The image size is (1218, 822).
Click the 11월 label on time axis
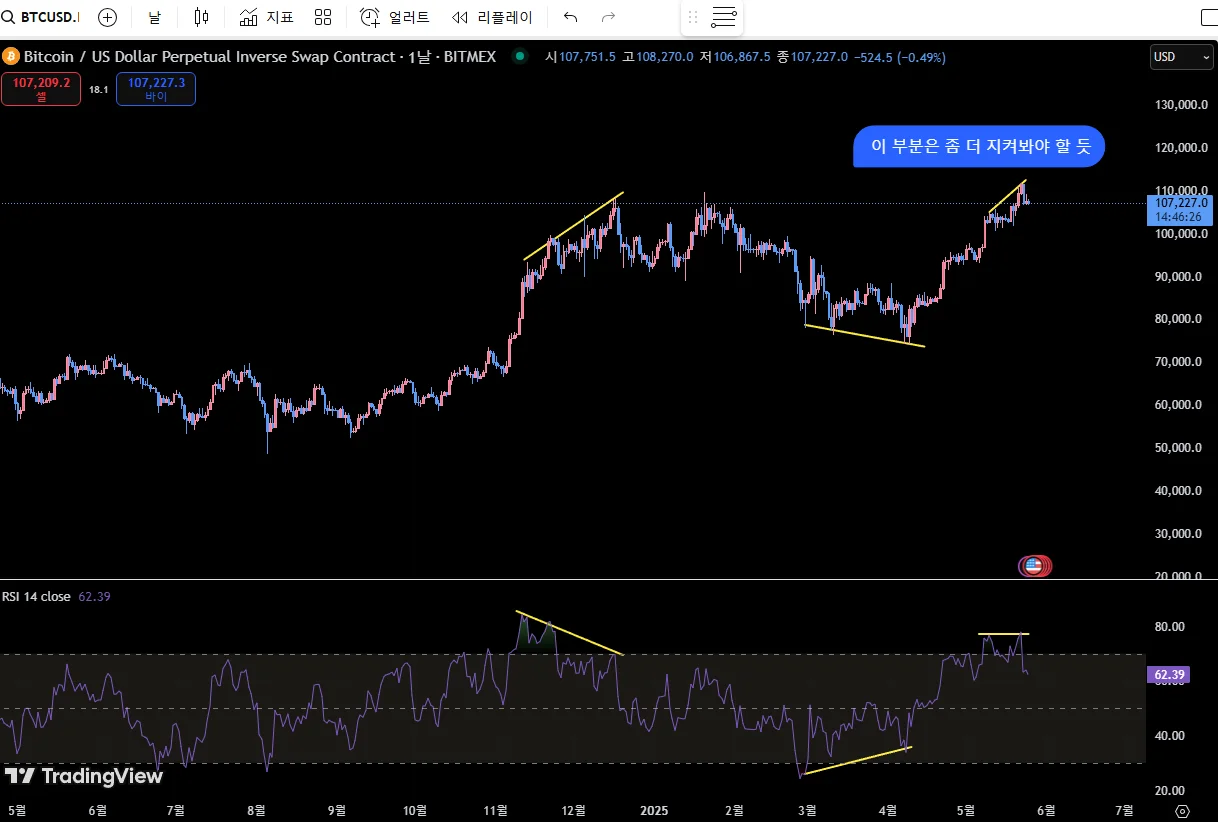tap(496, 810)
